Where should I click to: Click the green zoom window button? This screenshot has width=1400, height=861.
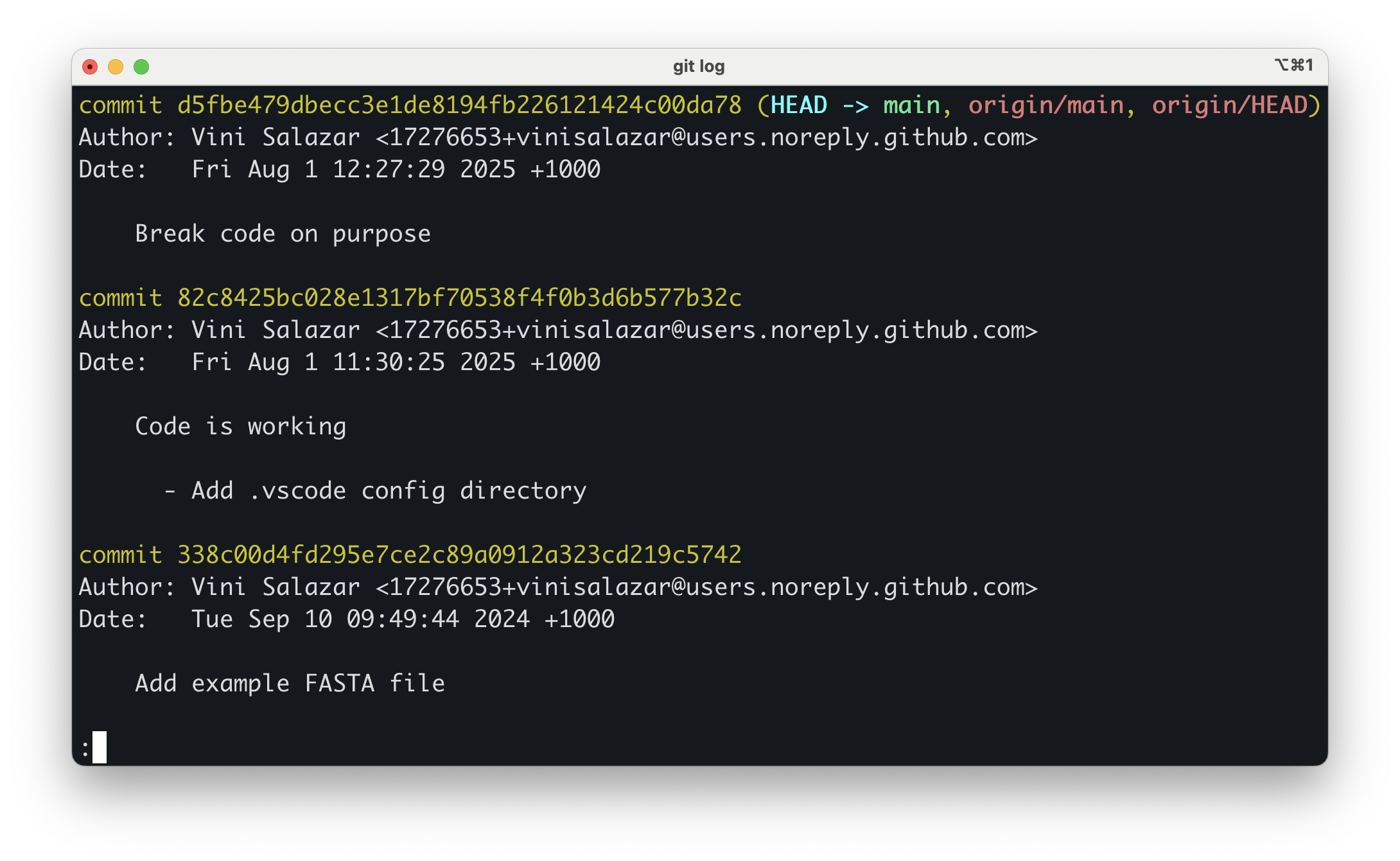[141, 67]
